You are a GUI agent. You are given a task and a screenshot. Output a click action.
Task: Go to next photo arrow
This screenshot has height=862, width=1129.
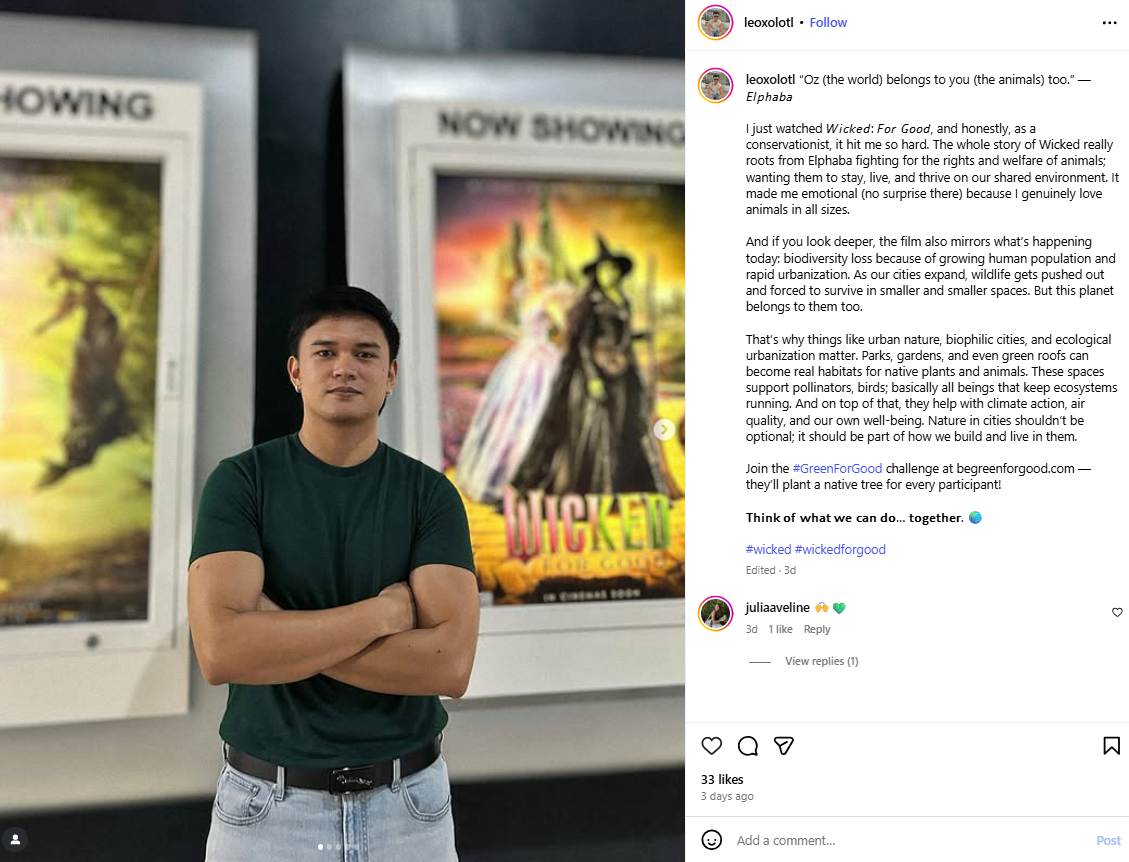tap(664, 430)
